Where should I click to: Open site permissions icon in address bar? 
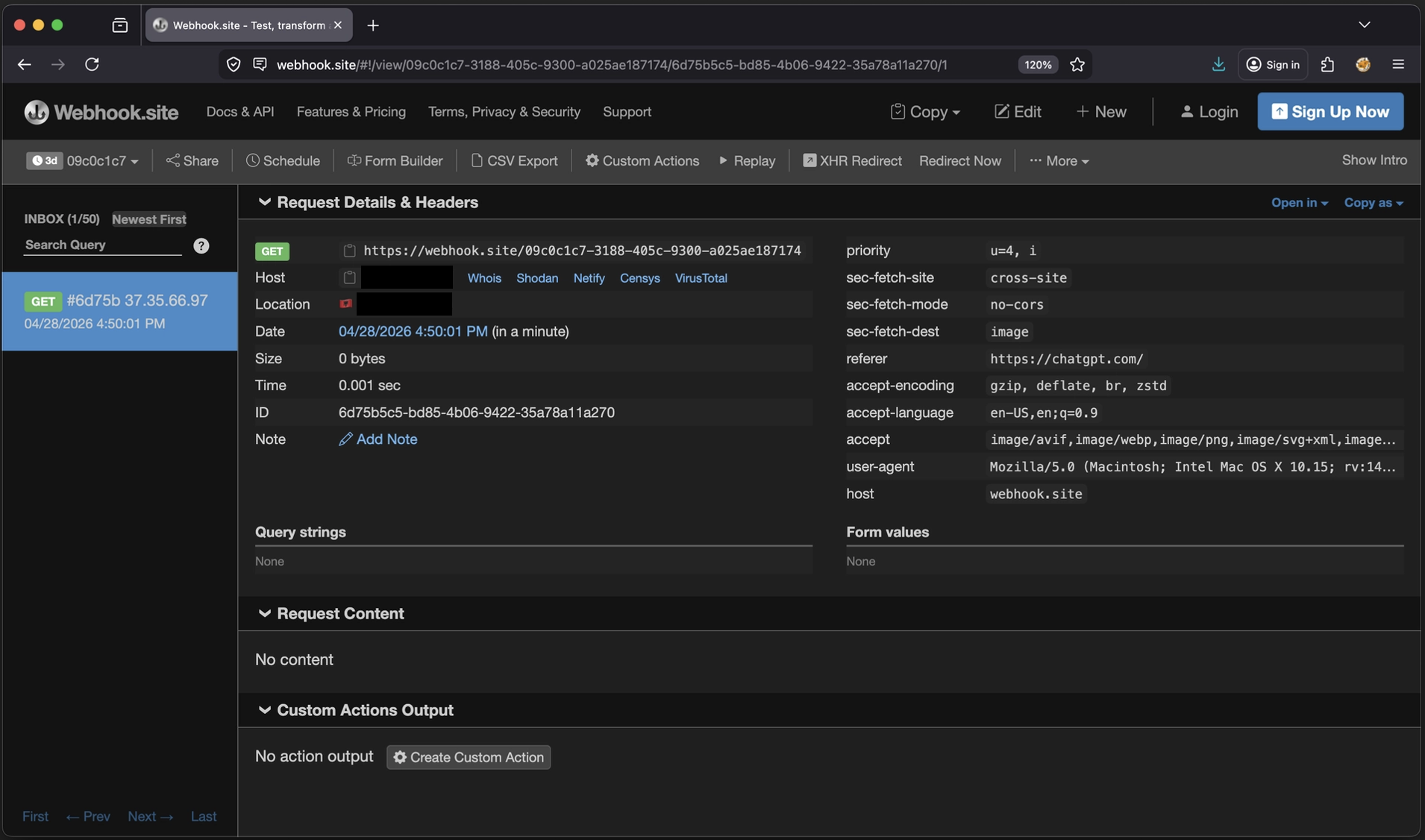[260, 64]
